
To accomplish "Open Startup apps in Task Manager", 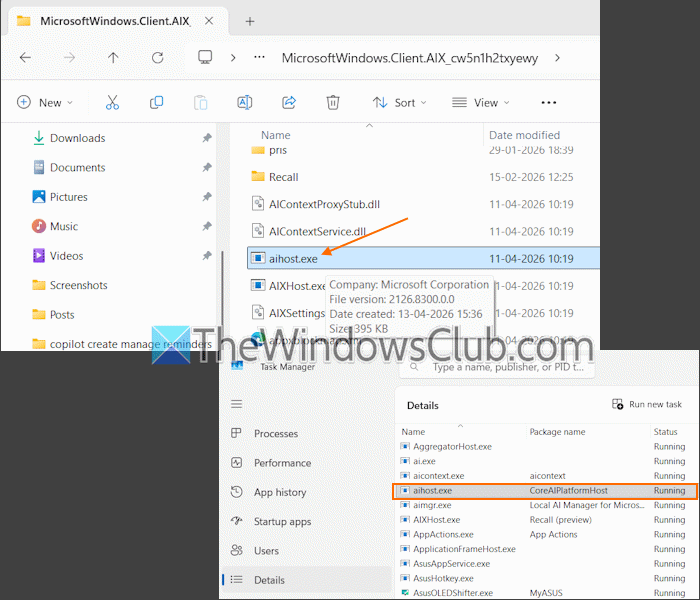I will point(282,521).
